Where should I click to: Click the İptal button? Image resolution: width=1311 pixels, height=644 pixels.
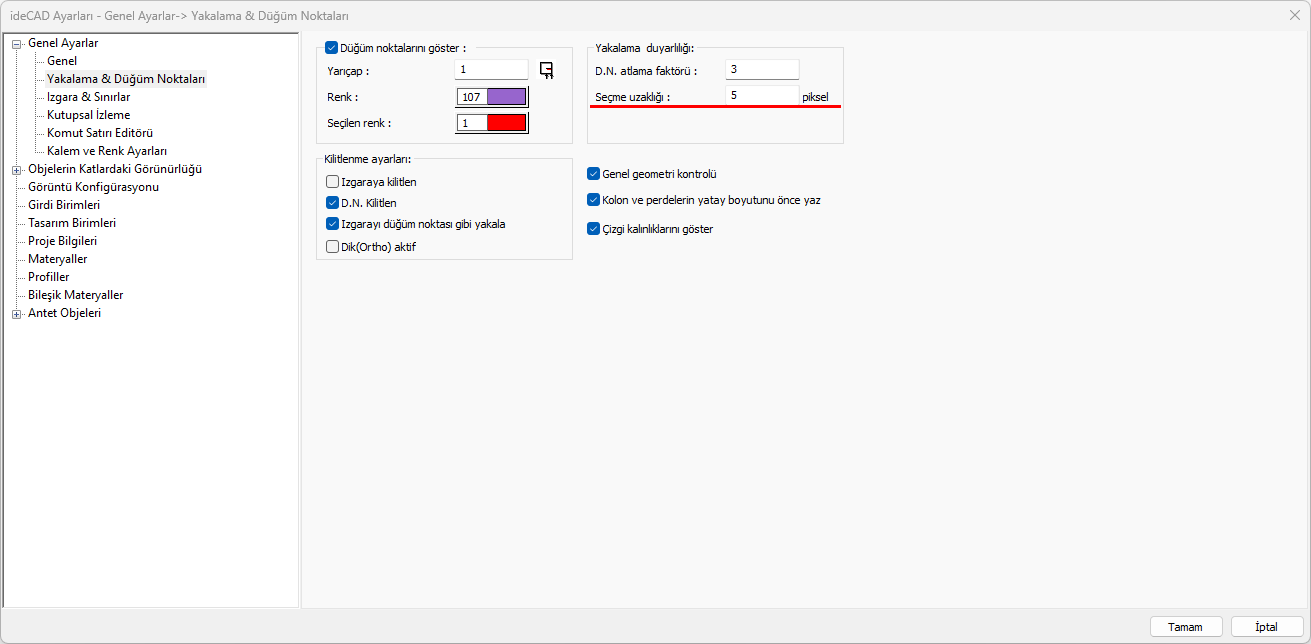(1267, 627)
